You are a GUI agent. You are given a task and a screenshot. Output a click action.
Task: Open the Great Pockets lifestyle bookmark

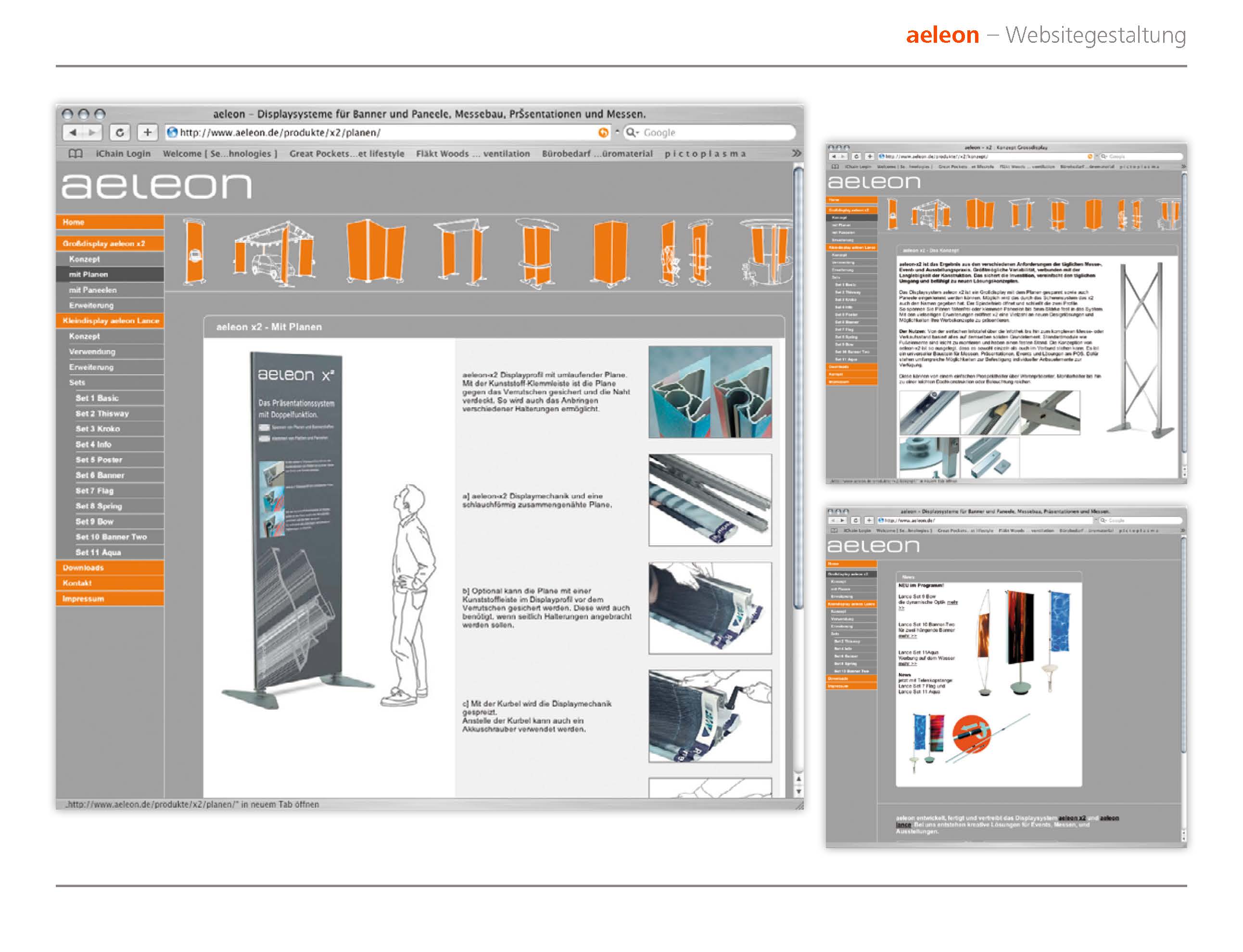coord(347,153)
